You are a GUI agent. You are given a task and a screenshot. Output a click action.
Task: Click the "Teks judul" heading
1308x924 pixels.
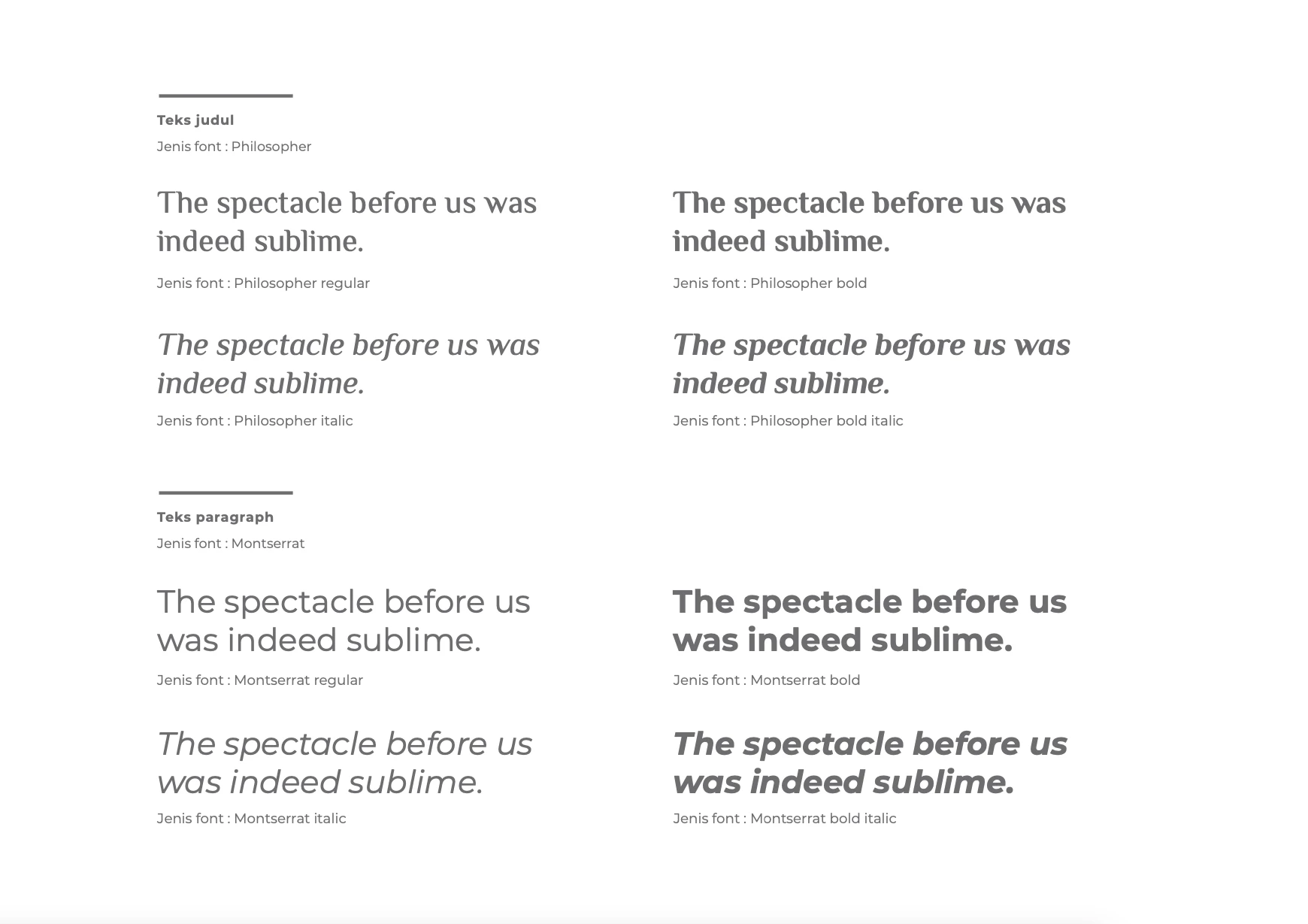(x=195, y=120)
